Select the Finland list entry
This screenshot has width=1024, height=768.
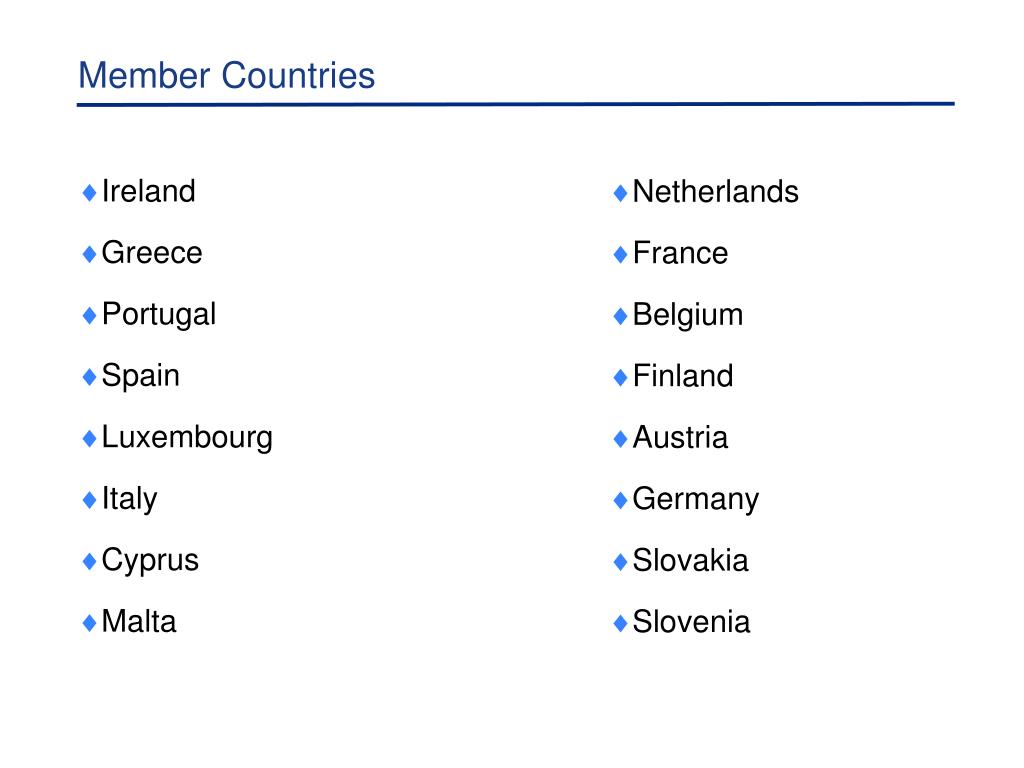point(683,376)
